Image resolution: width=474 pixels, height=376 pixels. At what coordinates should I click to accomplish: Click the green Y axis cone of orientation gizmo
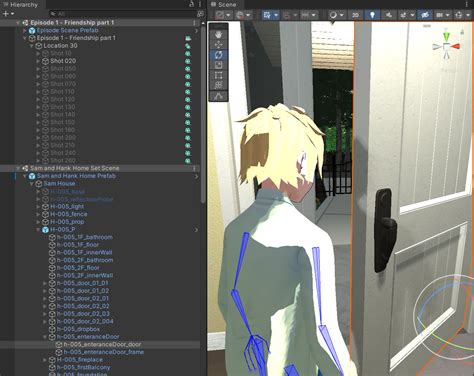(446, 36)
